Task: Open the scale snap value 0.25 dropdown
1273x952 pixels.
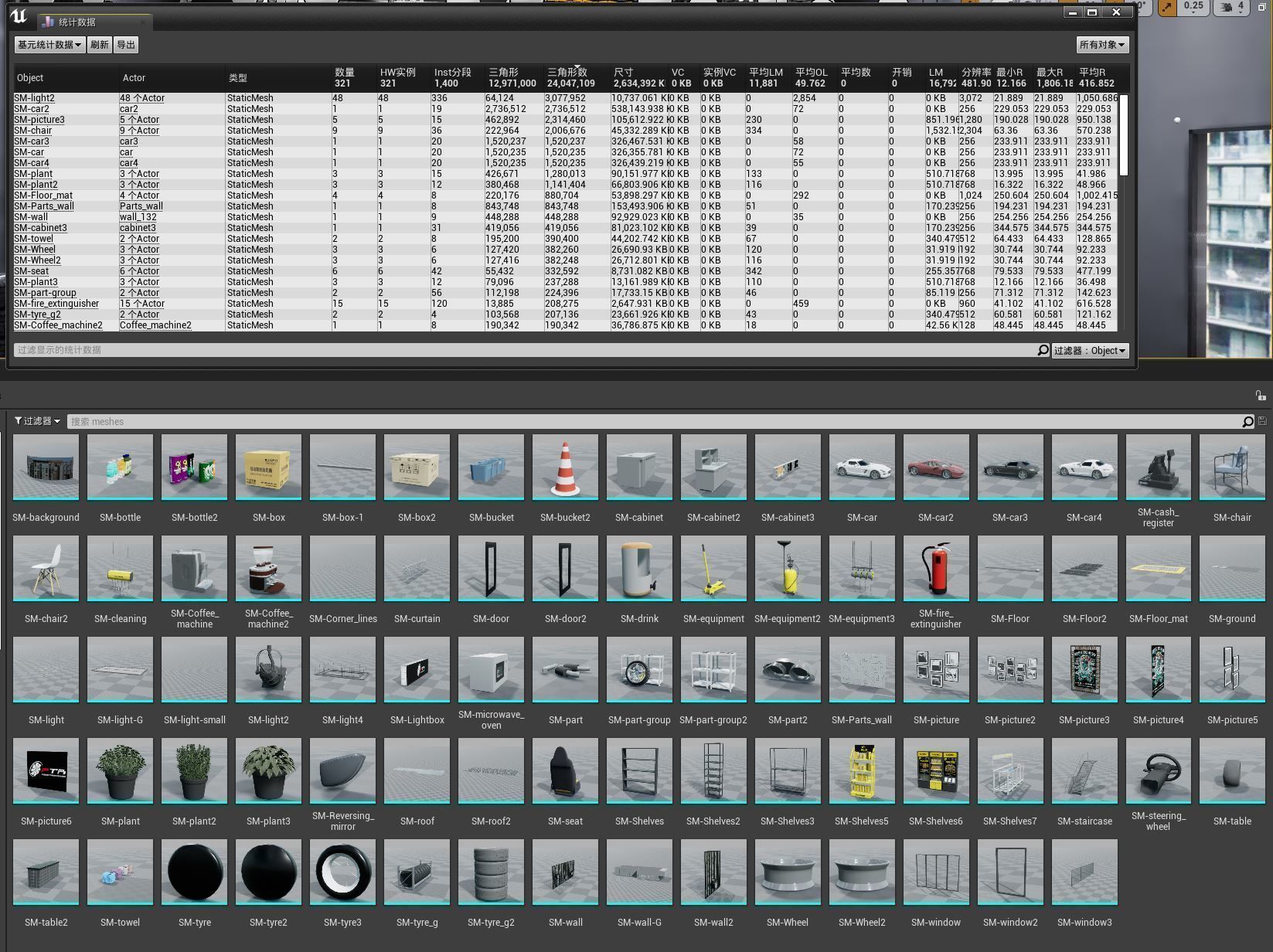Action: 1194,7
